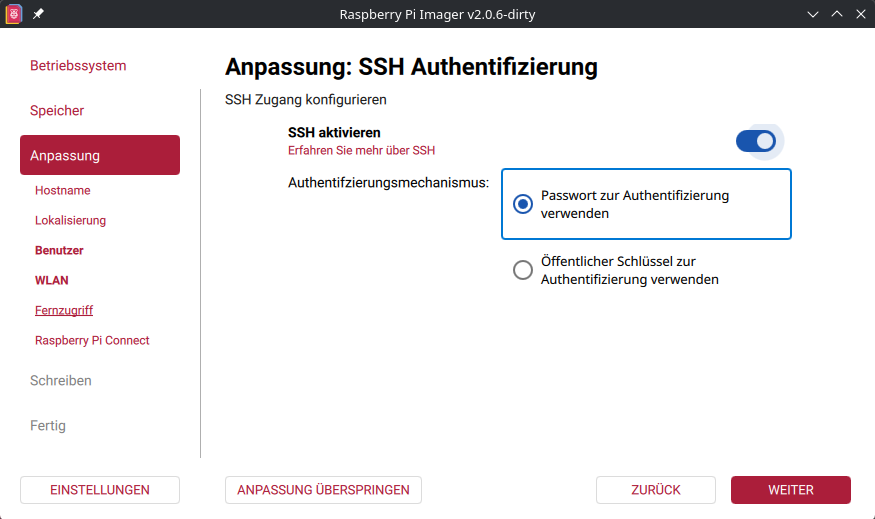Viewport: 875px width, 519px height.
Task: Maximize the Imager window
Action: pyautogui.click(x=836, y=14)
